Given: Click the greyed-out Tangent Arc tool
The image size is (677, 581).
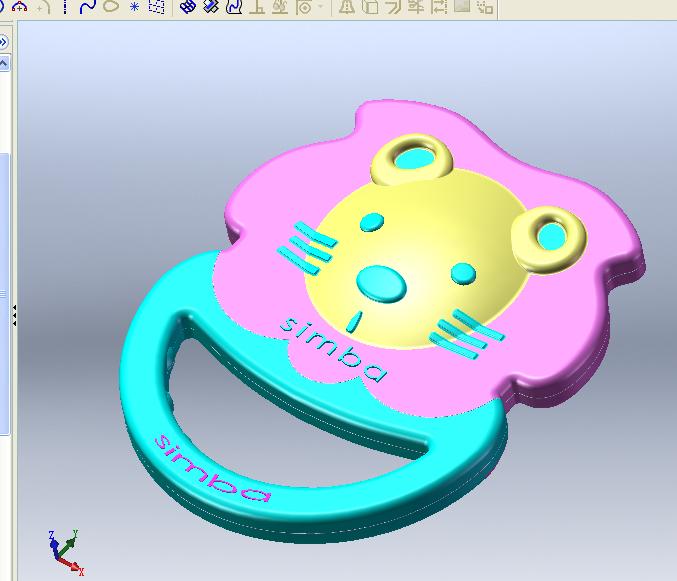Looking at the screenshot, I should coord(44,6).
